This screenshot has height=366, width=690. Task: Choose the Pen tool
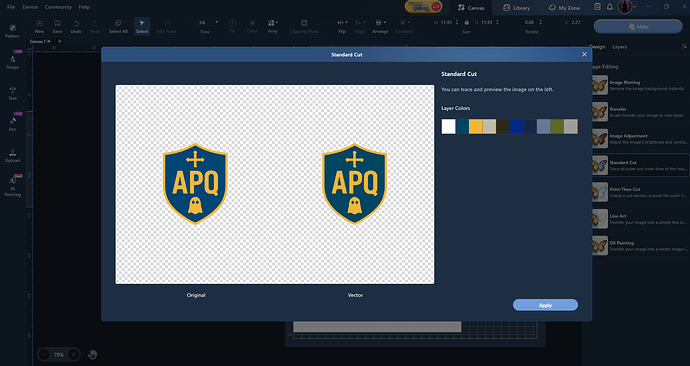[x=12, y=124]
